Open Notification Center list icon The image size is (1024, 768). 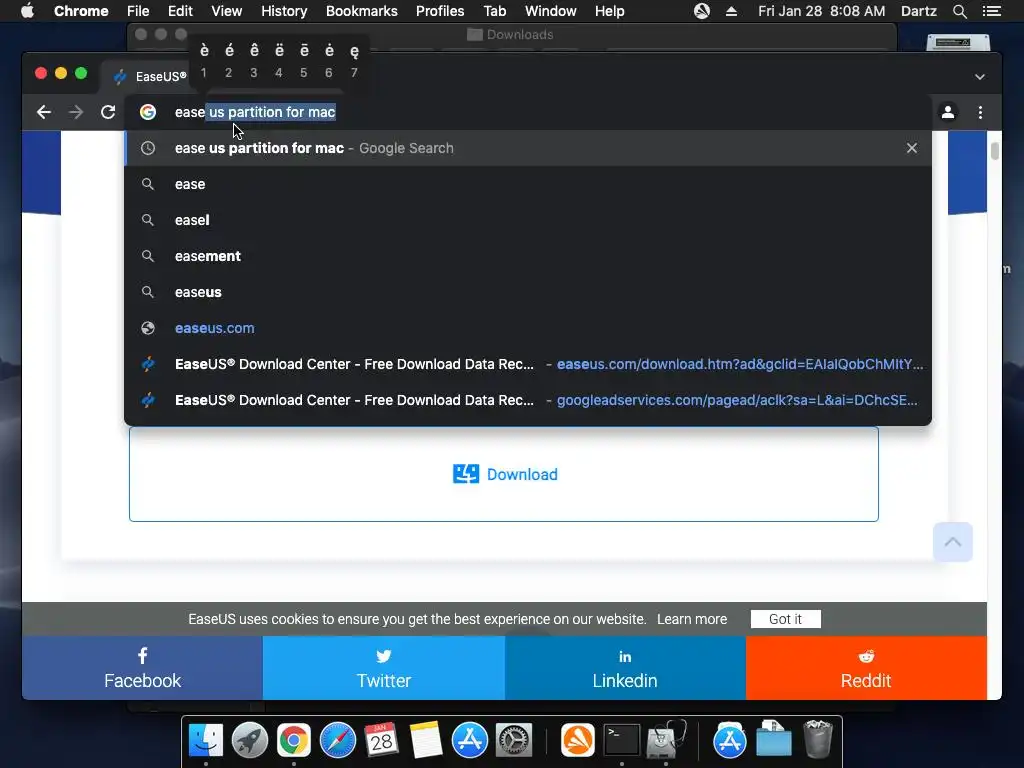point(991,11)
